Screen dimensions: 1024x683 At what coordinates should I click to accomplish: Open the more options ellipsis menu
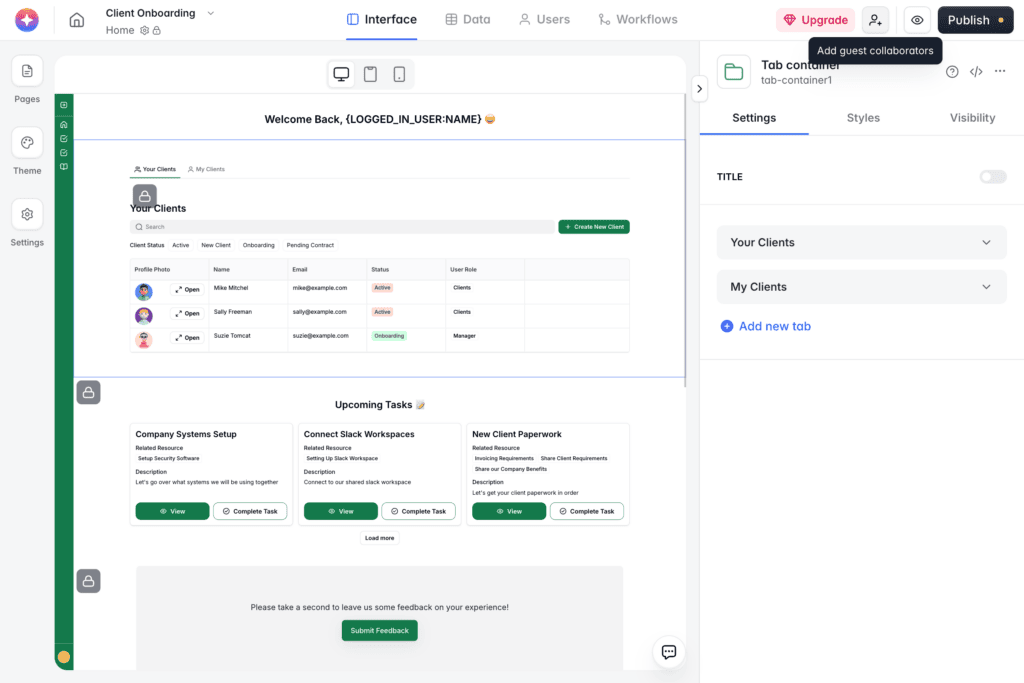(1000, 71)
